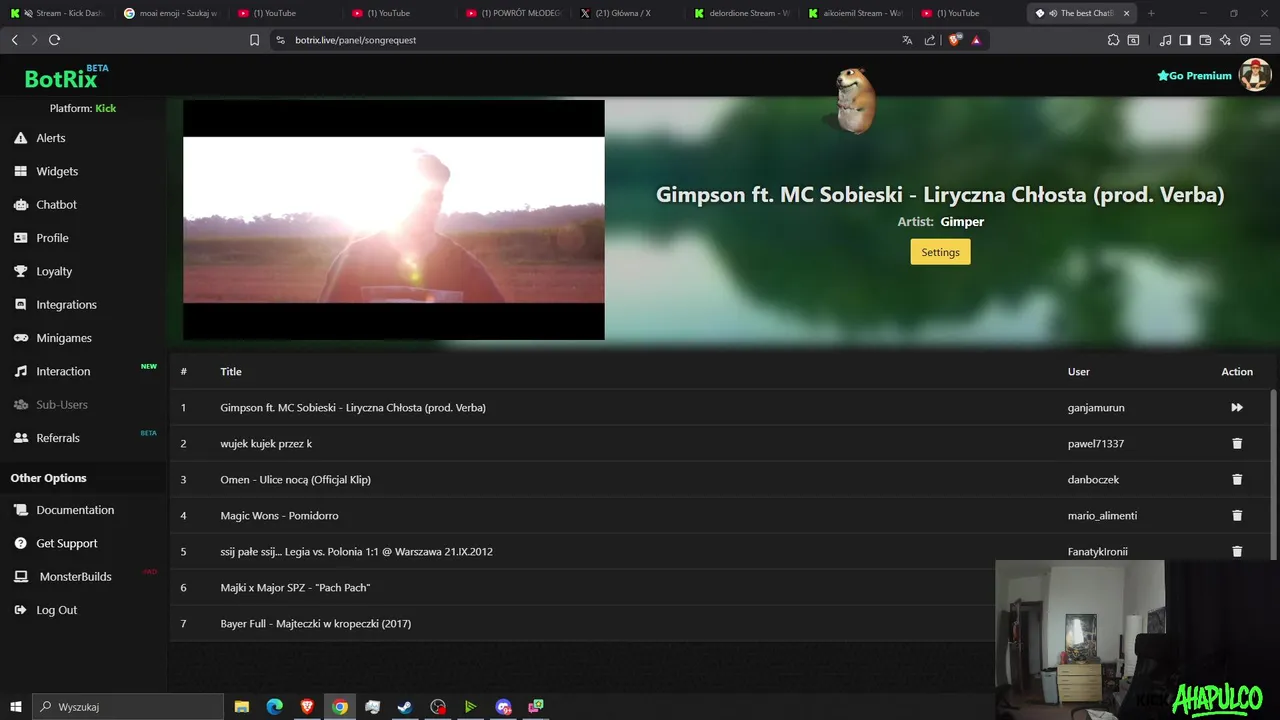1280x720 pixels.
Task: Skip the current song with fast-forward icon
Action: click(1237, 407)
